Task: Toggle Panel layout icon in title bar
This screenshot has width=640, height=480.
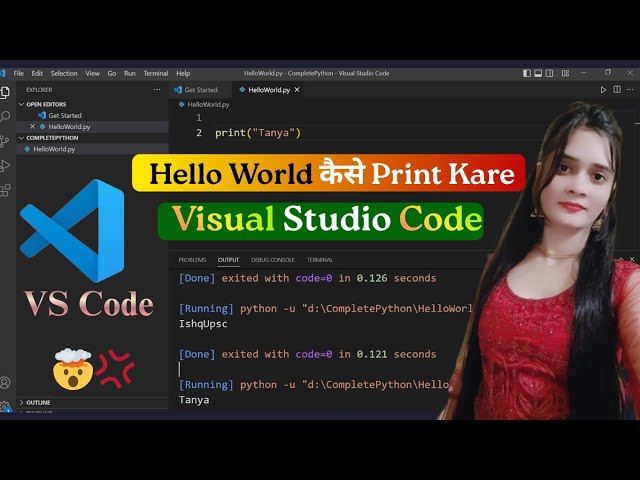Action: click(538, 73)
